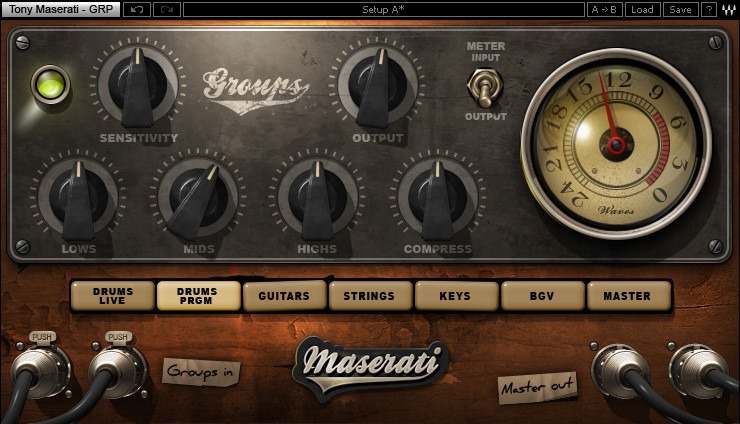Screen dimensions: 740x424
Task: Click the undo arrow icon
Action: tap(137, 9)
